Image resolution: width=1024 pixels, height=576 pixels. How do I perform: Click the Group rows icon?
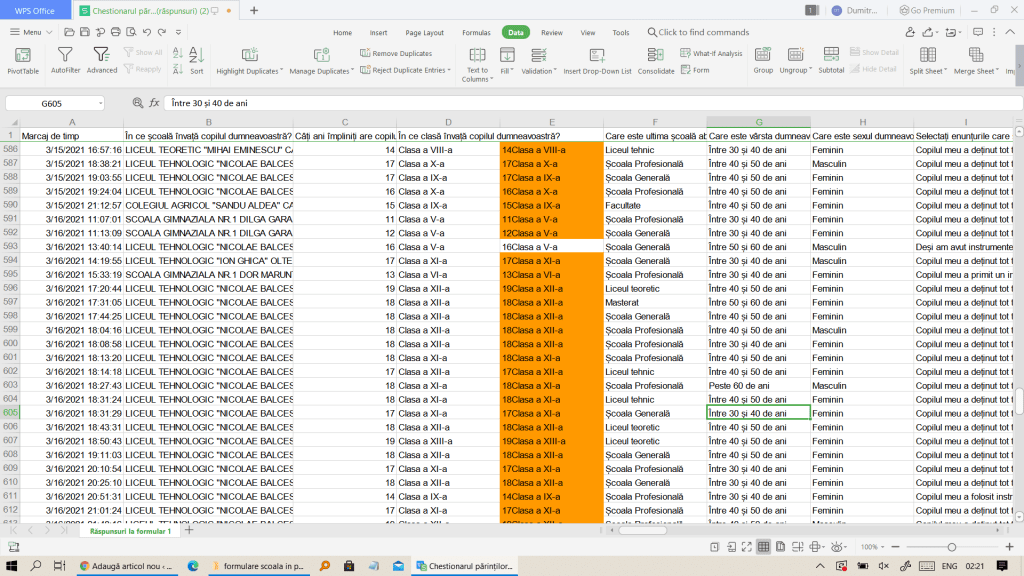763,56
